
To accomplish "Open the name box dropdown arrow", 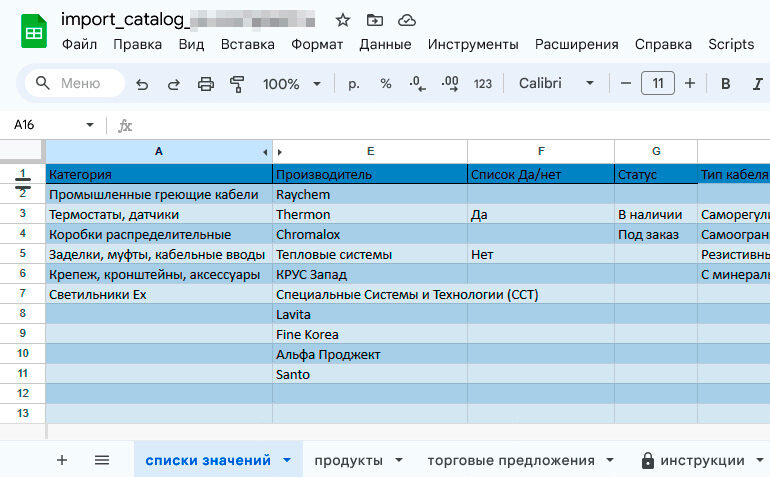I will coord(90,125).
